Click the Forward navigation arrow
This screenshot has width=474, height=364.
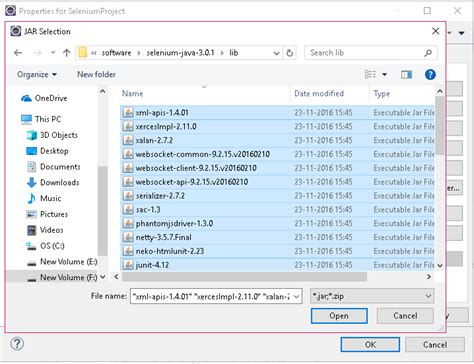click(x=38, y=53)
